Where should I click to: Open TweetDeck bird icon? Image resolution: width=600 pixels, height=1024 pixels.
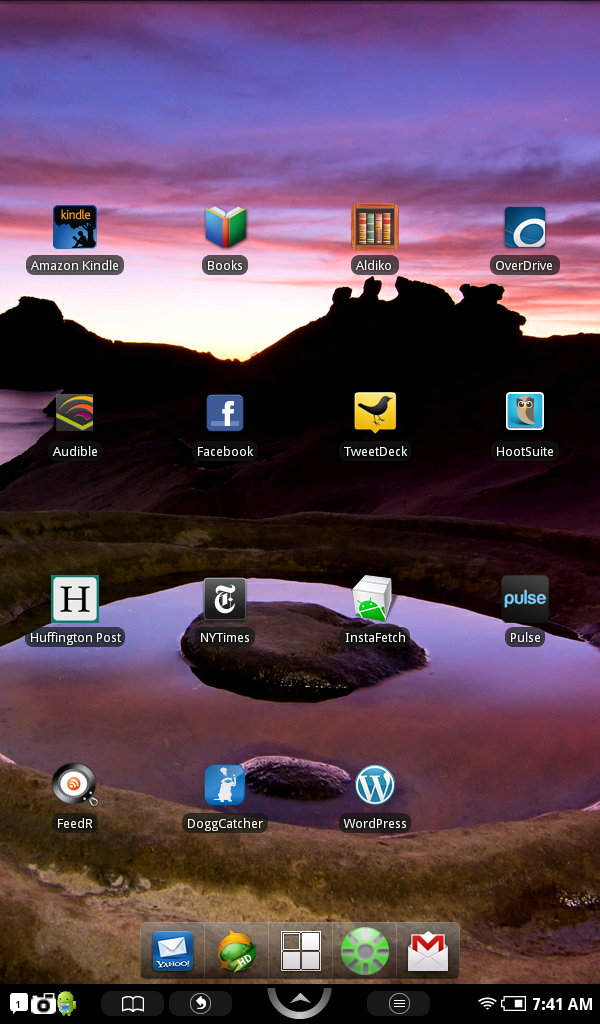pos(375,413)
